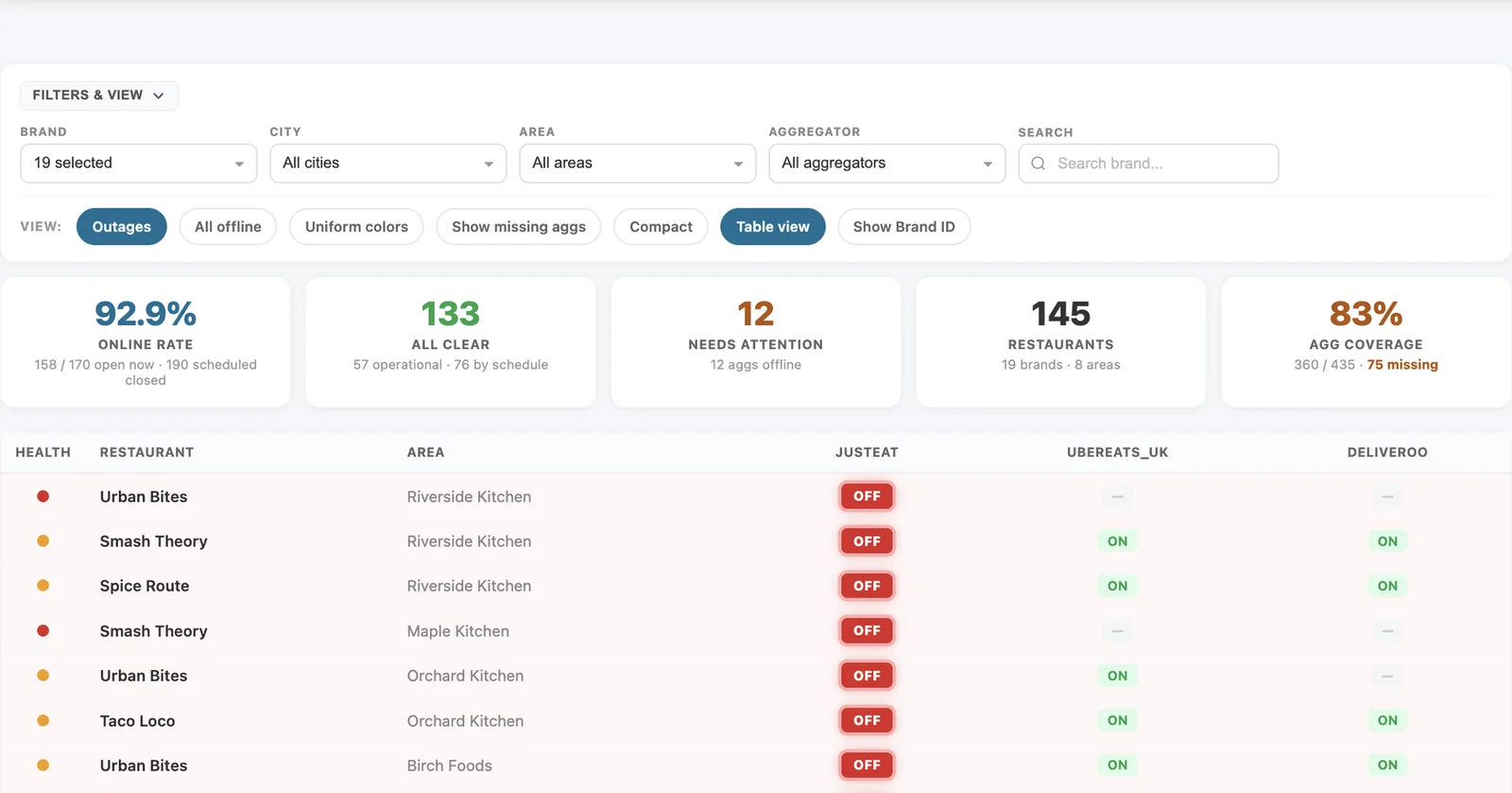
Task: Click Deliveroo ON badge for Smash Theory Riverside
Action: click(x=1387, y=542)
